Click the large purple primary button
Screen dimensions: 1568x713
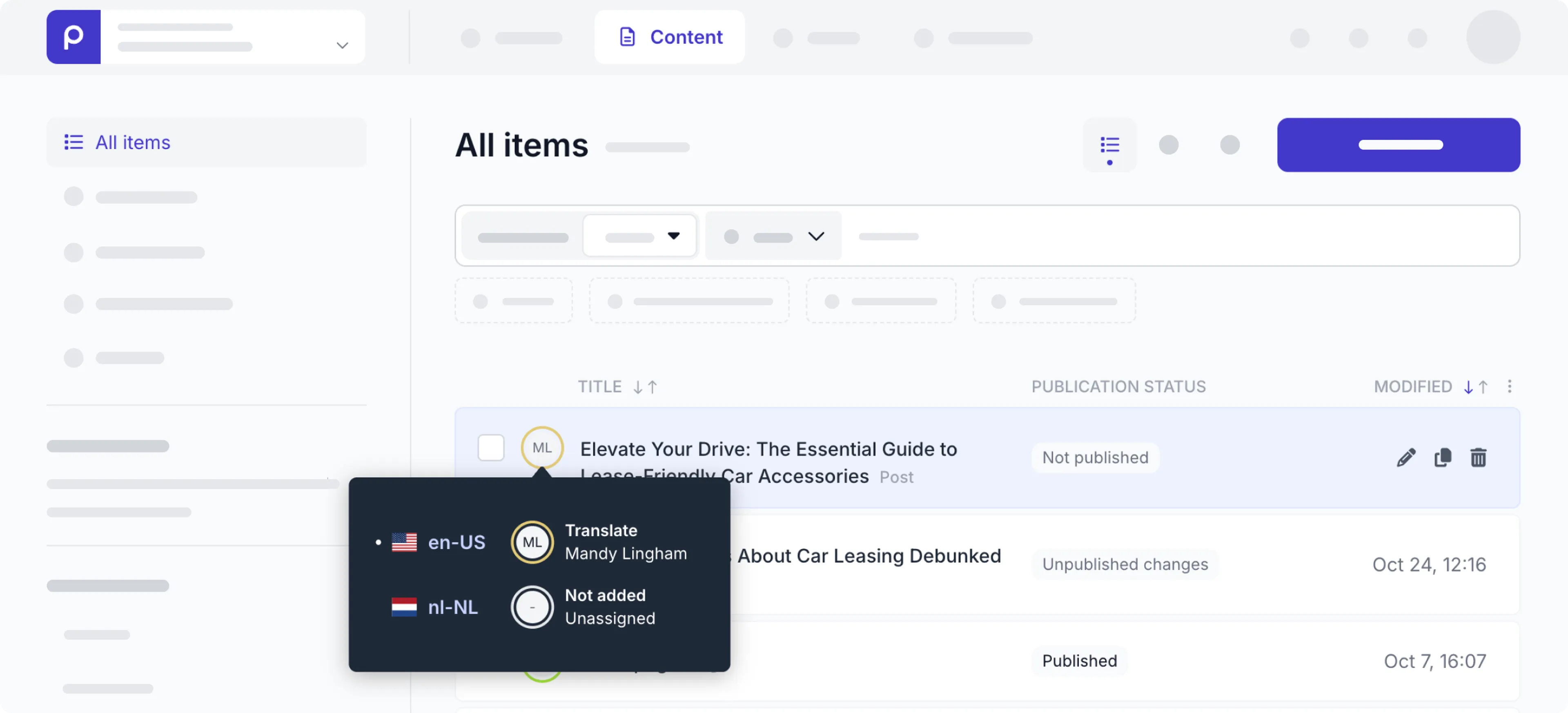coord(1398,145)
